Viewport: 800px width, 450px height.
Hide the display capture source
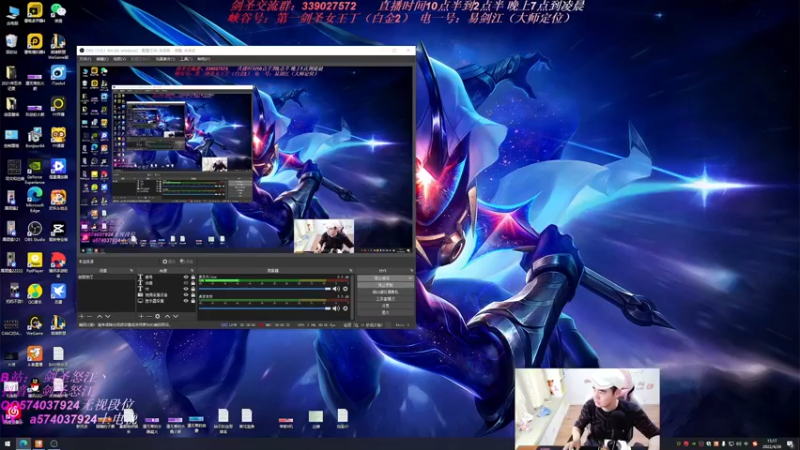(186, 301)
